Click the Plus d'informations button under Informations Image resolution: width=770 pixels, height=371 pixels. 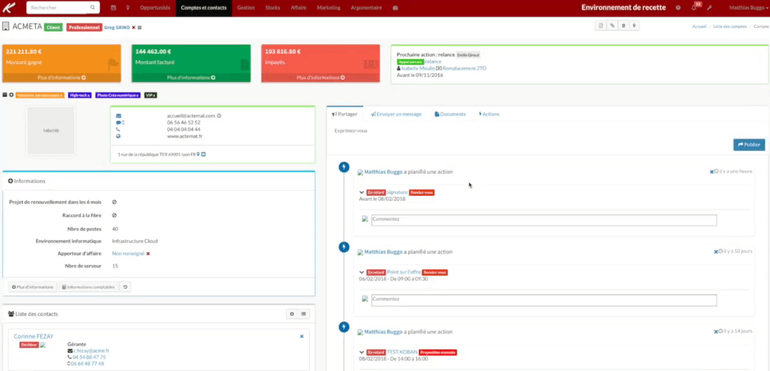point(32,287)
